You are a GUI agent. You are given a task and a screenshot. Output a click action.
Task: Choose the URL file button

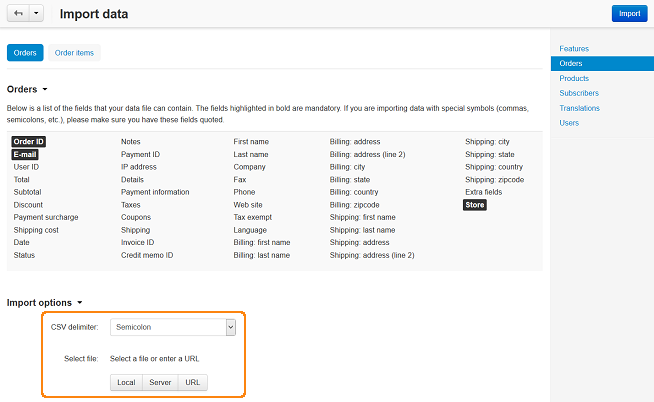pos(193,382)
